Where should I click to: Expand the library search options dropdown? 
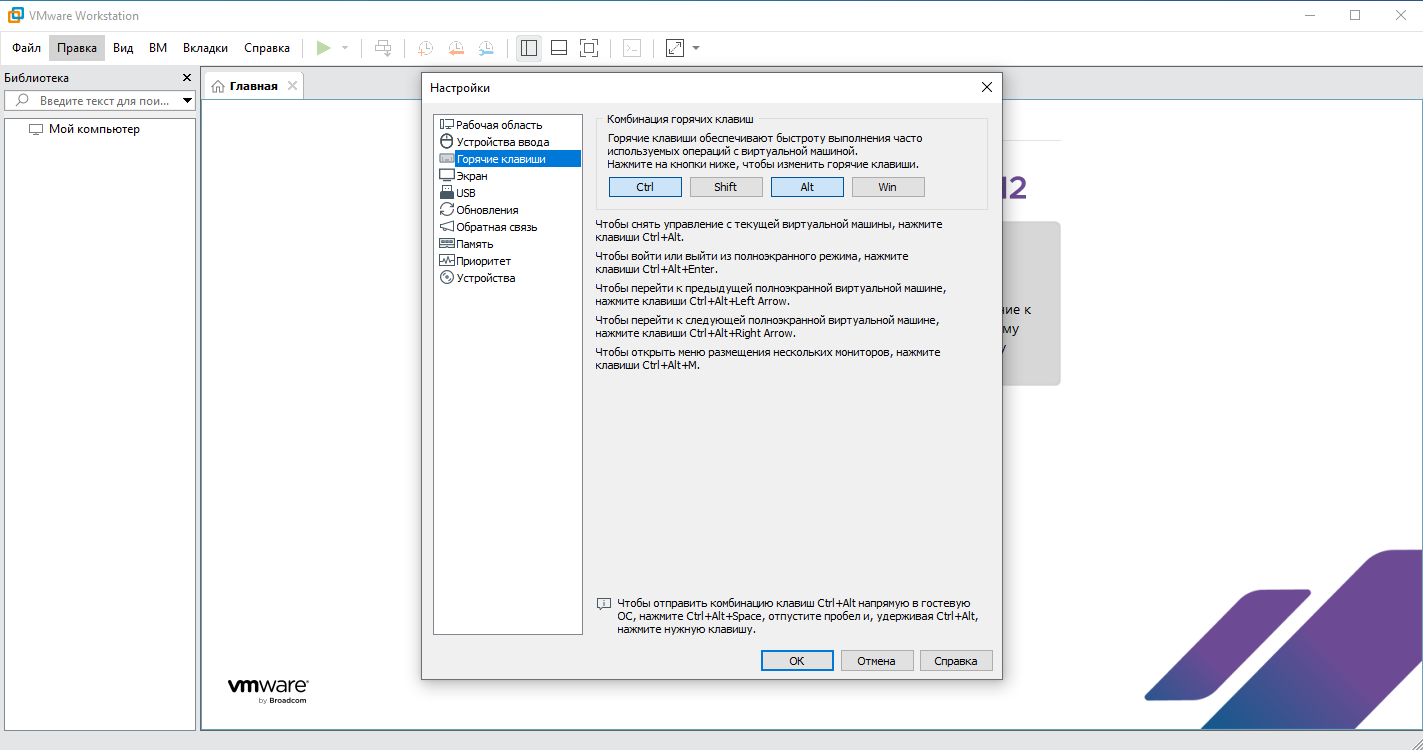[187, 101]
